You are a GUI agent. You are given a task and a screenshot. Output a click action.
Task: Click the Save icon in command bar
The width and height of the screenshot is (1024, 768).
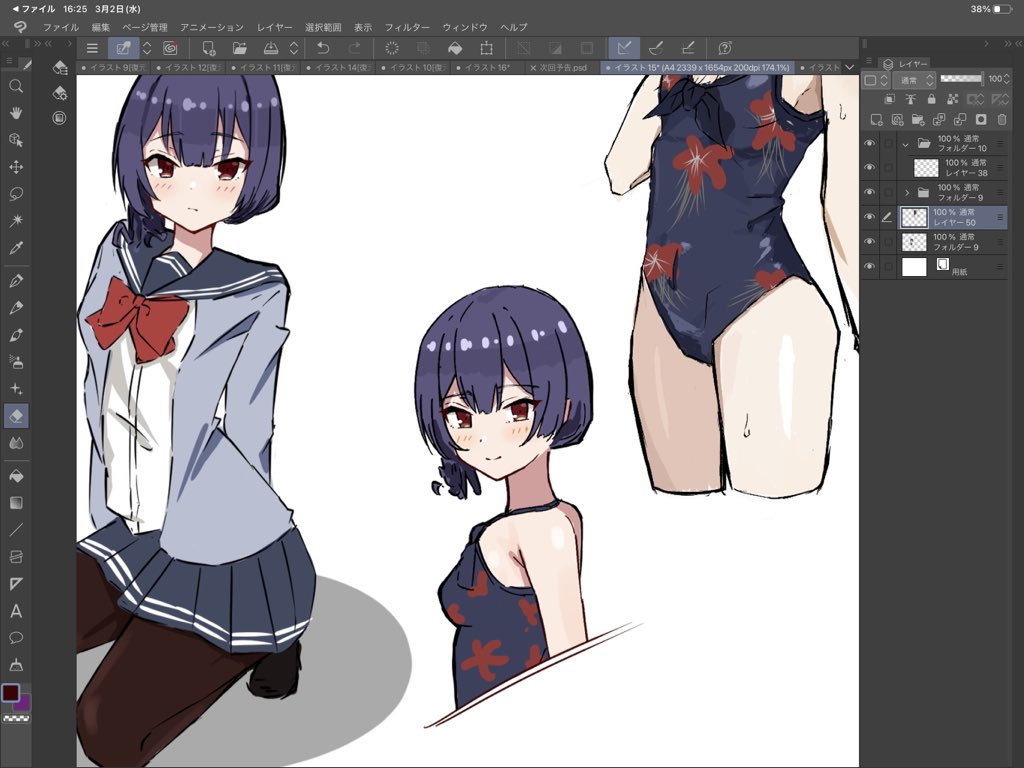click(x=270, y=48)
